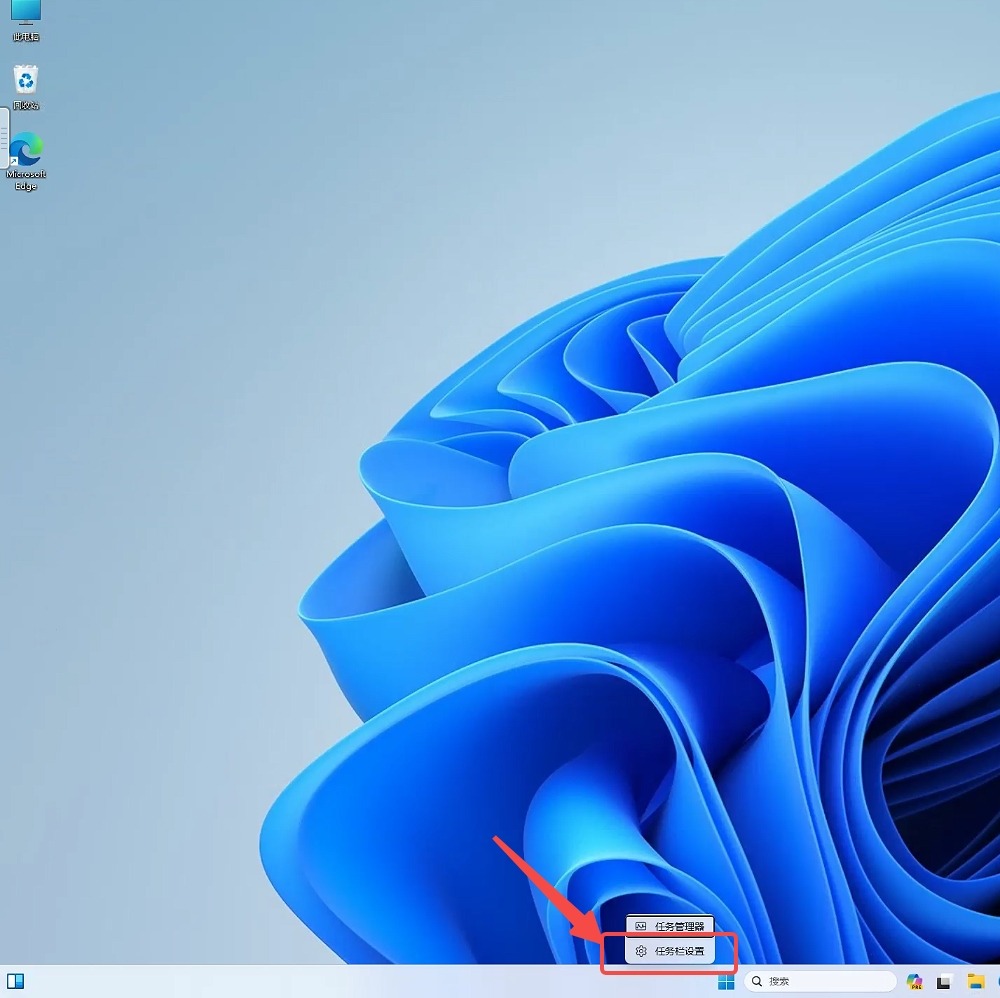Choose 任务管理器 from the context menu

click(x=679, y=926)
